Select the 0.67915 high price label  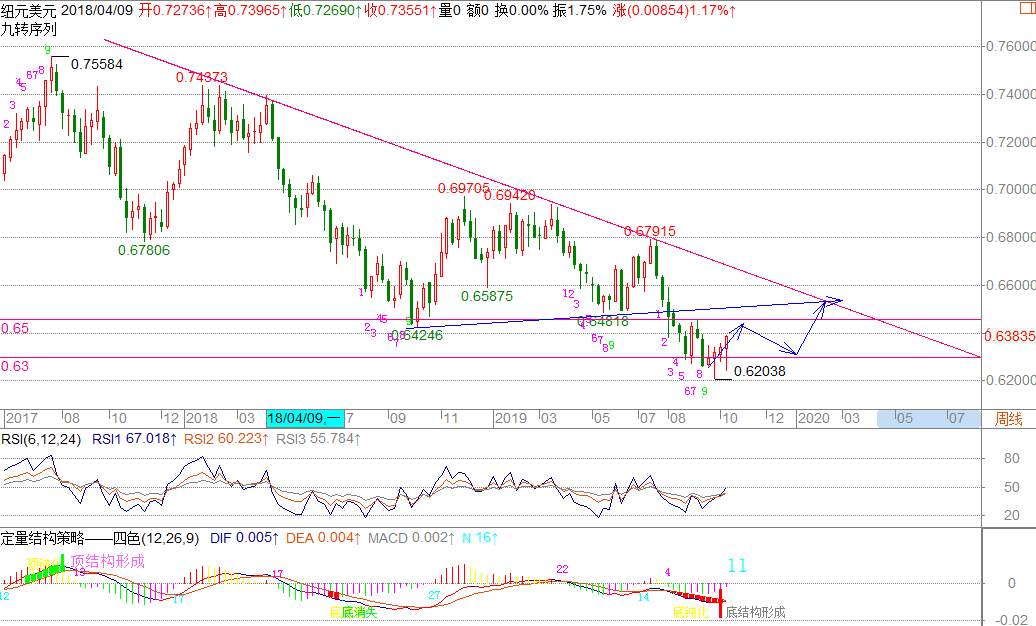[649, 231]
